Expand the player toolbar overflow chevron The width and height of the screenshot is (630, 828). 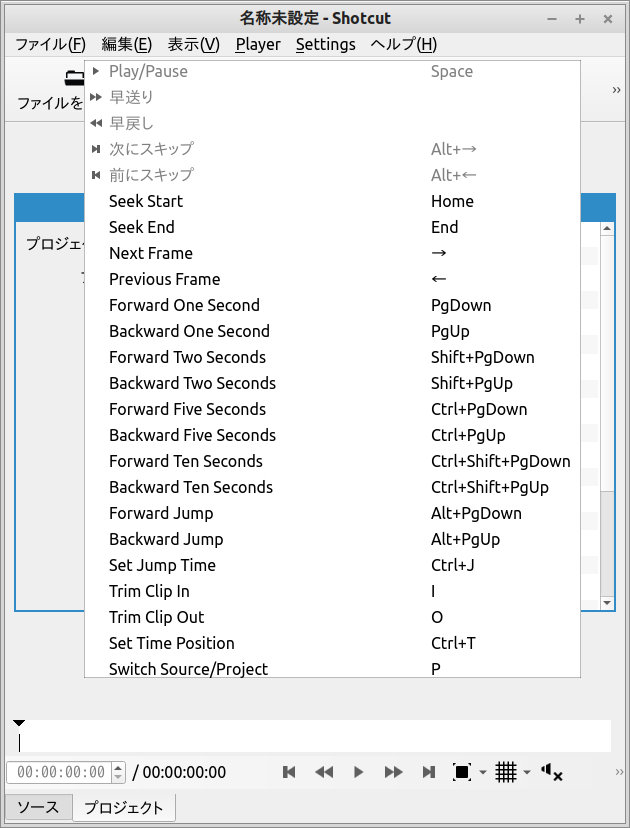tap(620, 772)
